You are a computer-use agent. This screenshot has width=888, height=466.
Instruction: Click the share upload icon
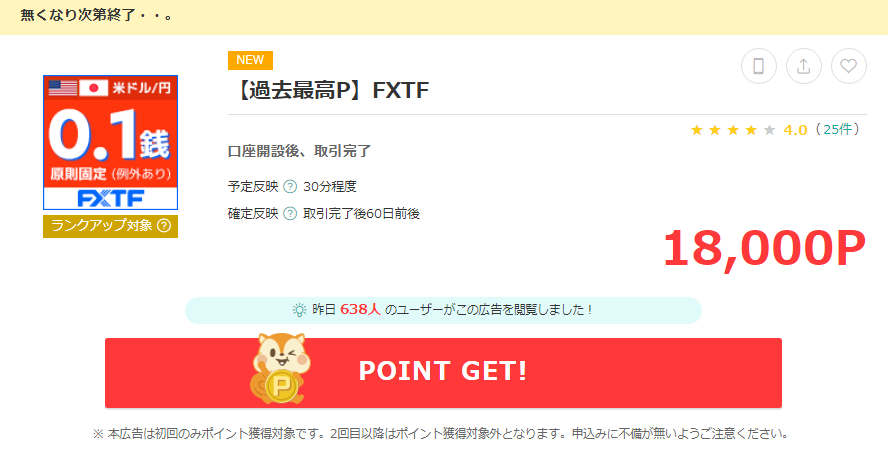(804, 66)
